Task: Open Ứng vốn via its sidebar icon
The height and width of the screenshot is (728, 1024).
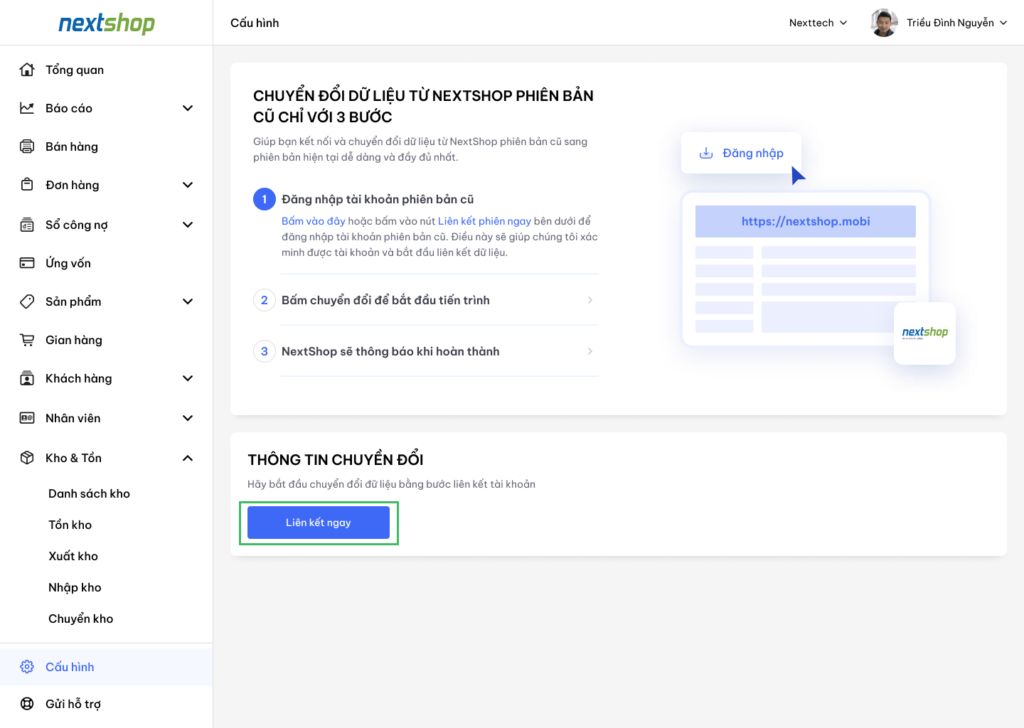Action: [x=26, y=262]
